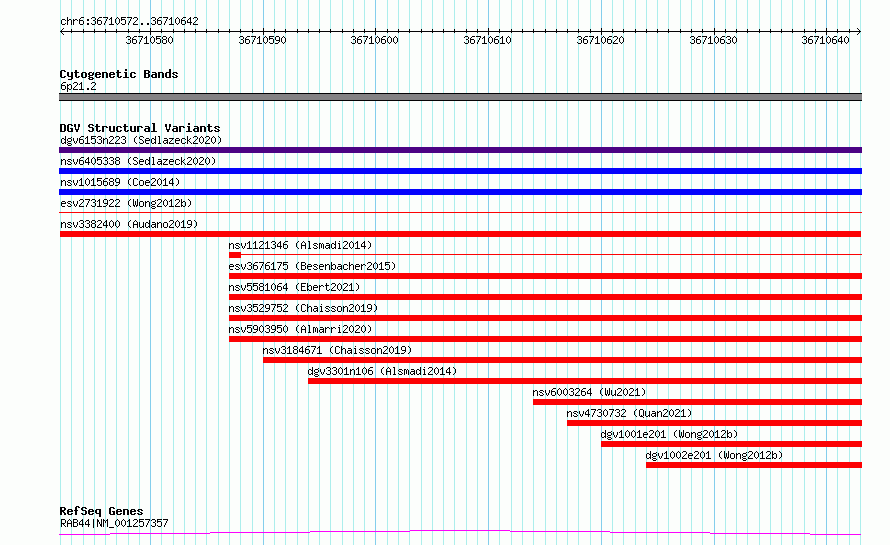Click the blue nsv1015689 Coe2014 bar
The width and height of the screenshot is (890, 545).
click(x=460, y=192)
